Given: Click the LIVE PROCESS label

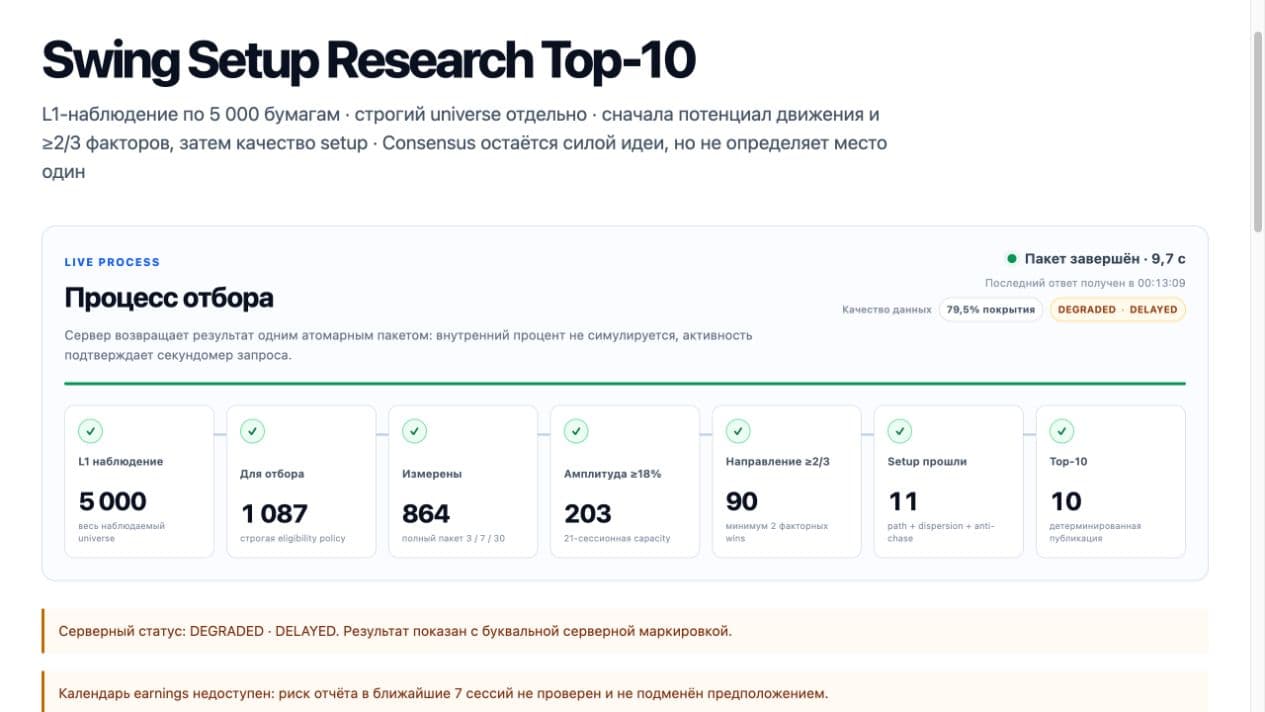Looking at the screenshot, I should point(112,262).
